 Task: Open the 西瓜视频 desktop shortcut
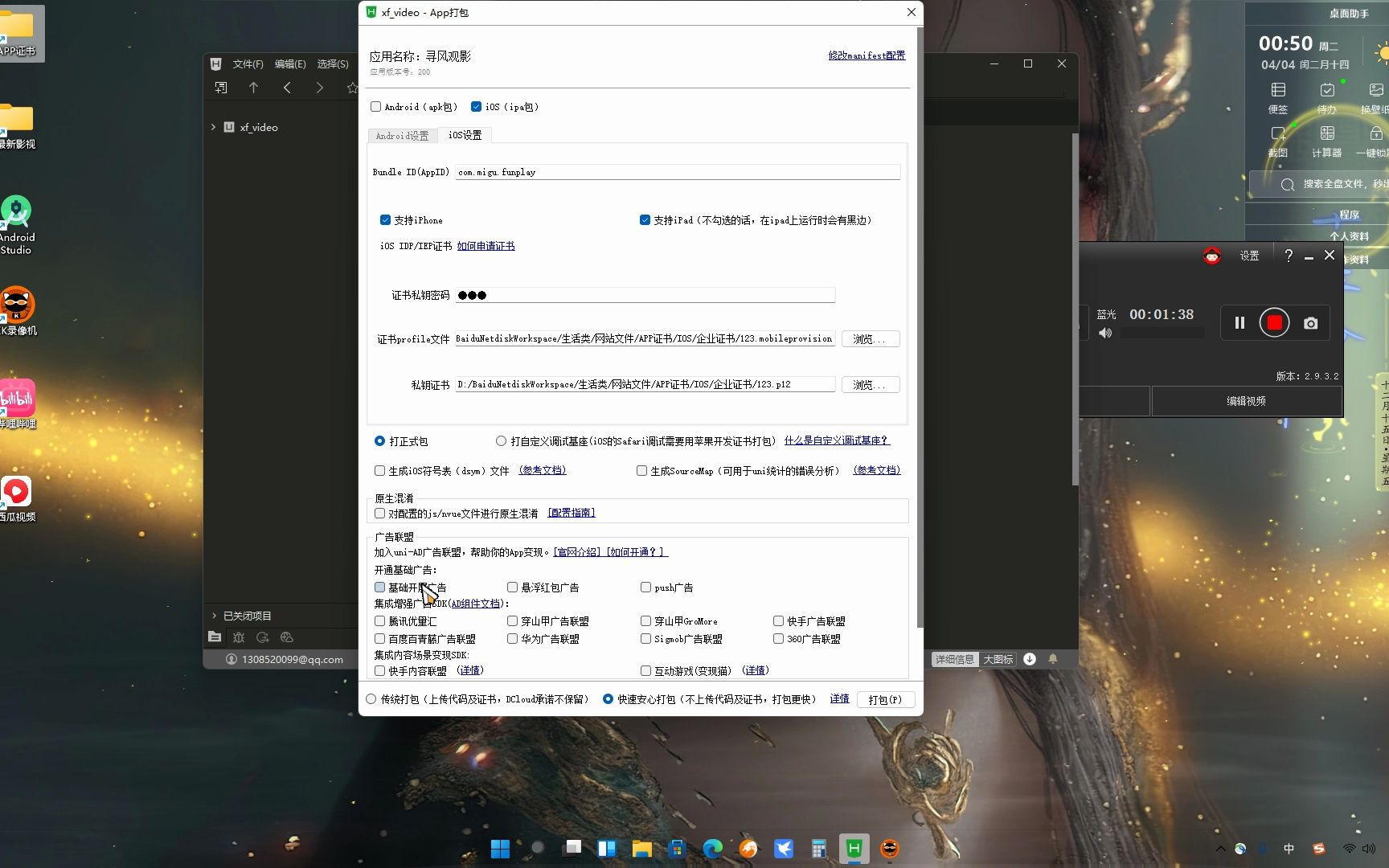[17, 498]
